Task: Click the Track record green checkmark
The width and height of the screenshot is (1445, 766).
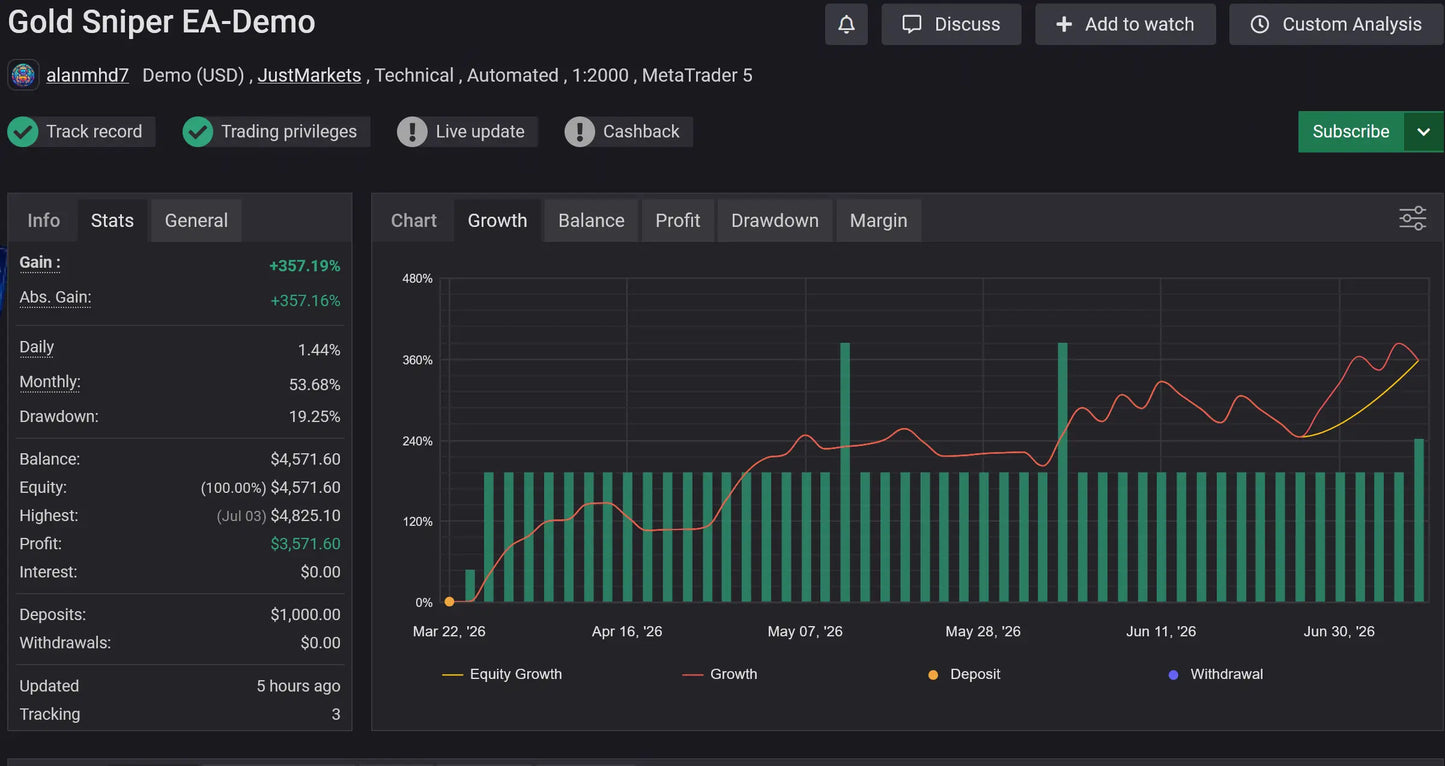Action: coord(23,132)
